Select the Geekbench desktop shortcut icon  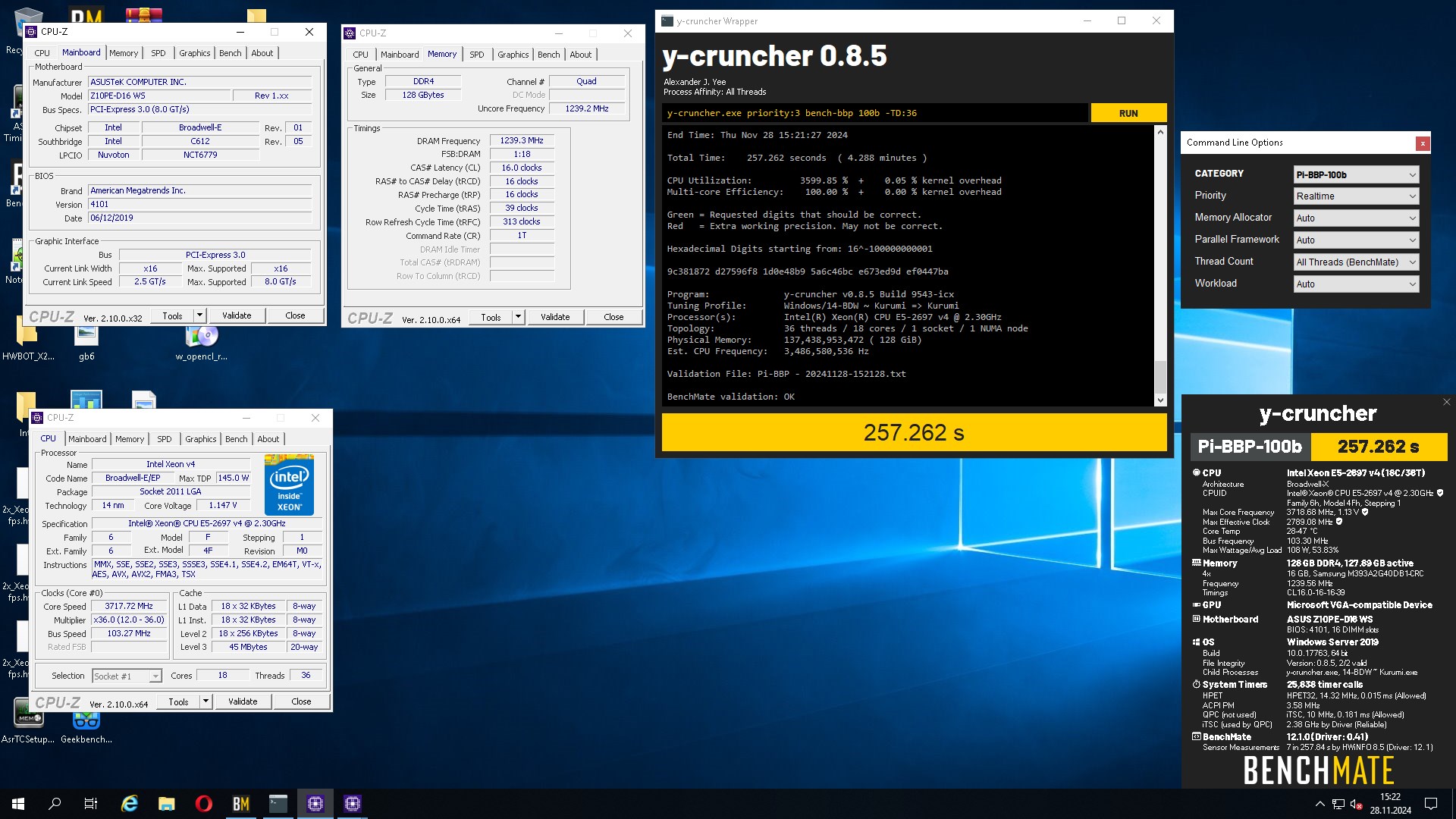(86, 726)
